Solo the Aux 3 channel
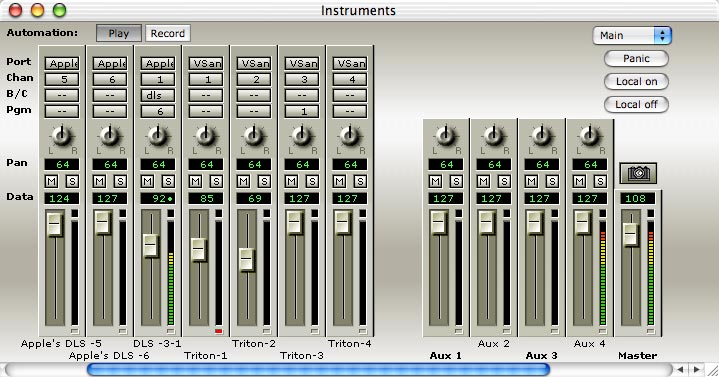The height and width of the screenshot is (377, 719). click(x=552, y=182)
